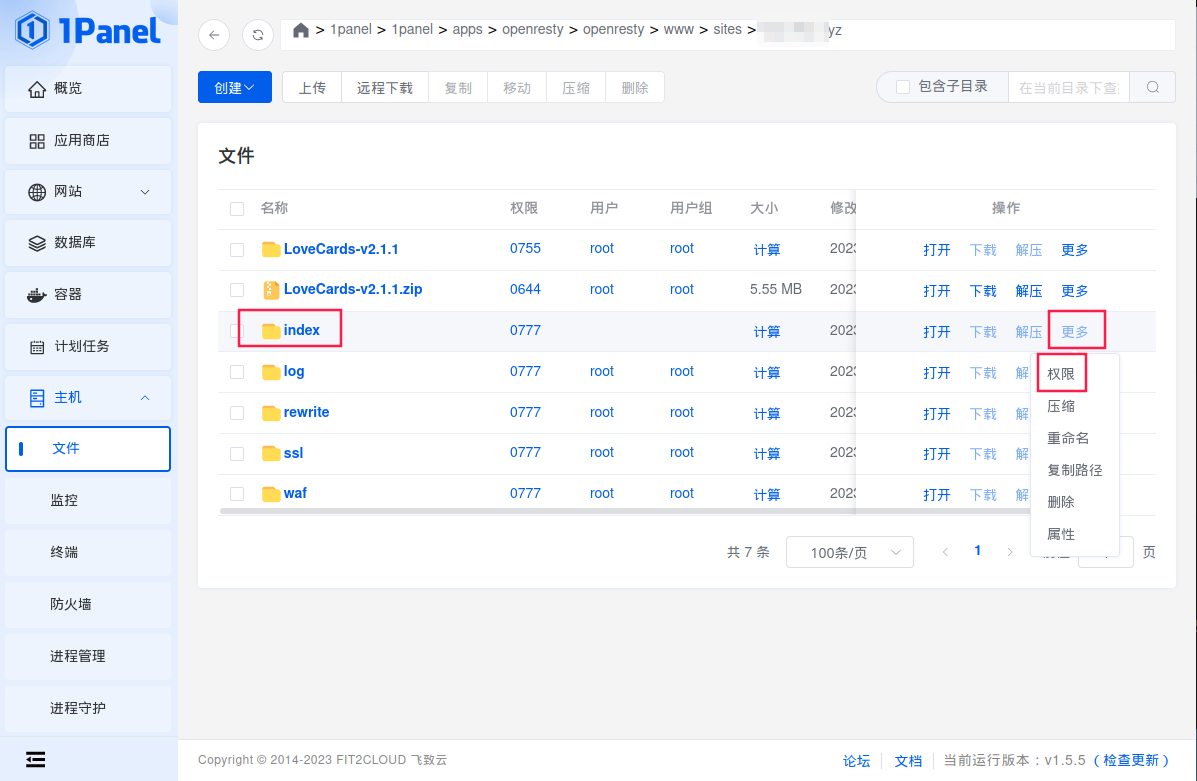Select 权限 from the more menu

coord(1061,374)
